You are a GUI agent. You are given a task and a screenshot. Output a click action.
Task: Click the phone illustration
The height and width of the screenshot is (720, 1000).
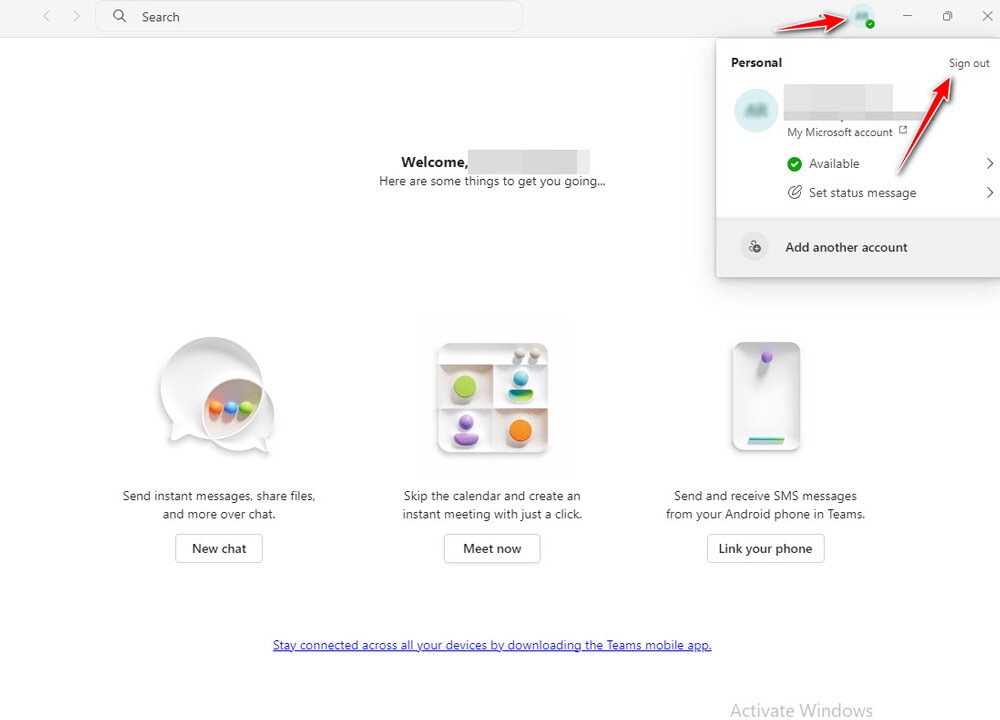coord(766,396)
